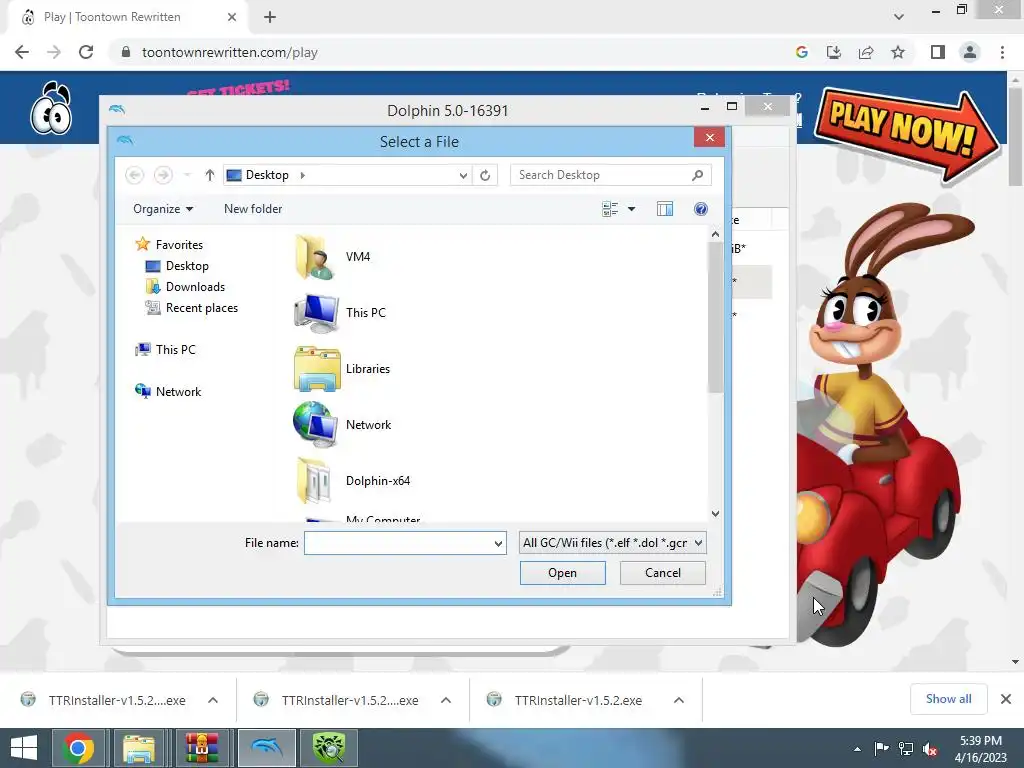Open the green antivirus taskbar icon
The height and width of the screenshot is (768, 1024).
(328, 748)
